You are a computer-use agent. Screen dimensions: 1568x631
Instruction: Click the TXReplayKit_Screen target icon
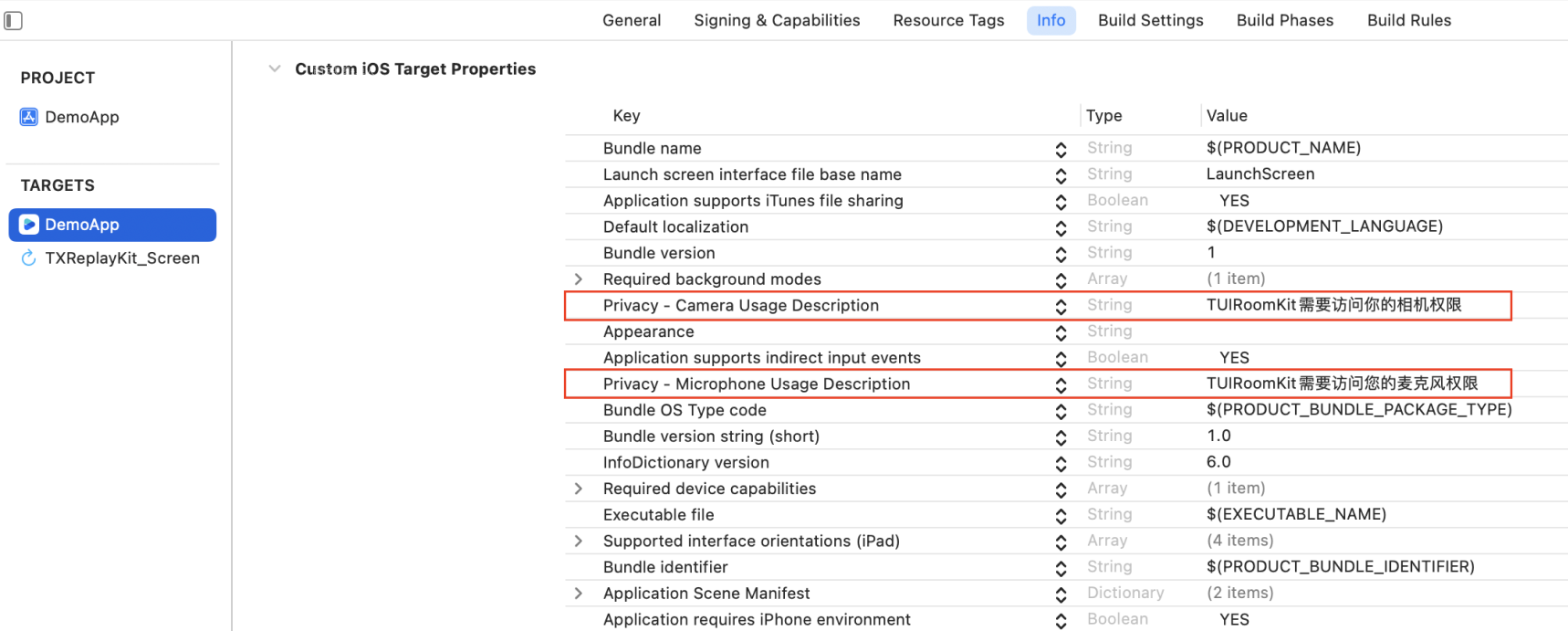pos(29,258)
